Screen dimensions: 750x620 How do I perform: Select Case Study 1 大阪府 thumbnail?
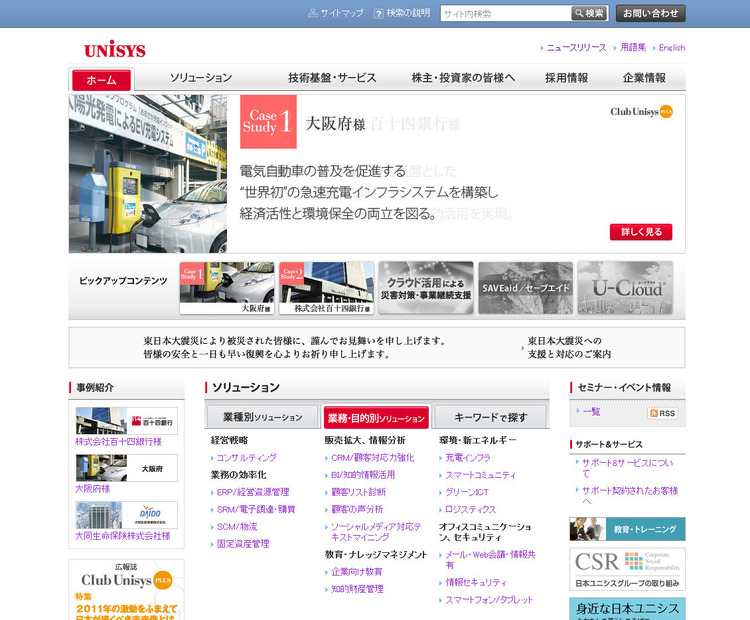tap(227, 288)
